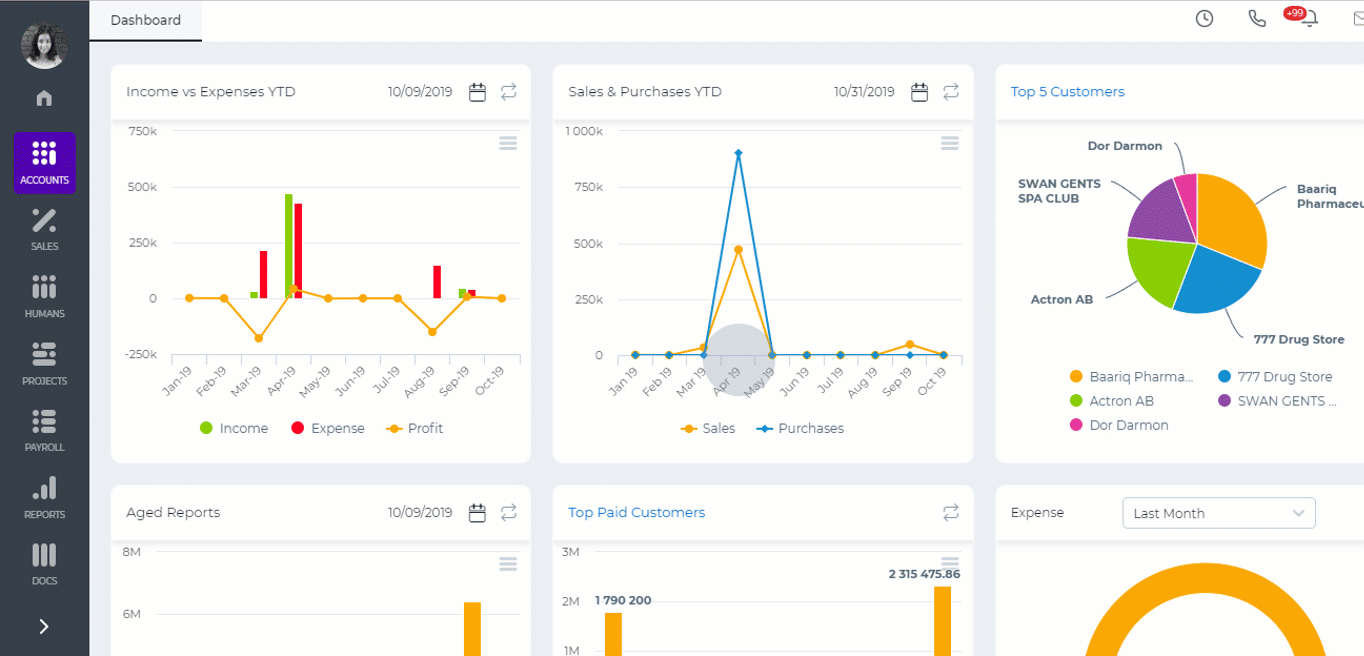Toggle Dor Darmon in pie legend
Screen dimensions: 1364x656
(1118, 425)
